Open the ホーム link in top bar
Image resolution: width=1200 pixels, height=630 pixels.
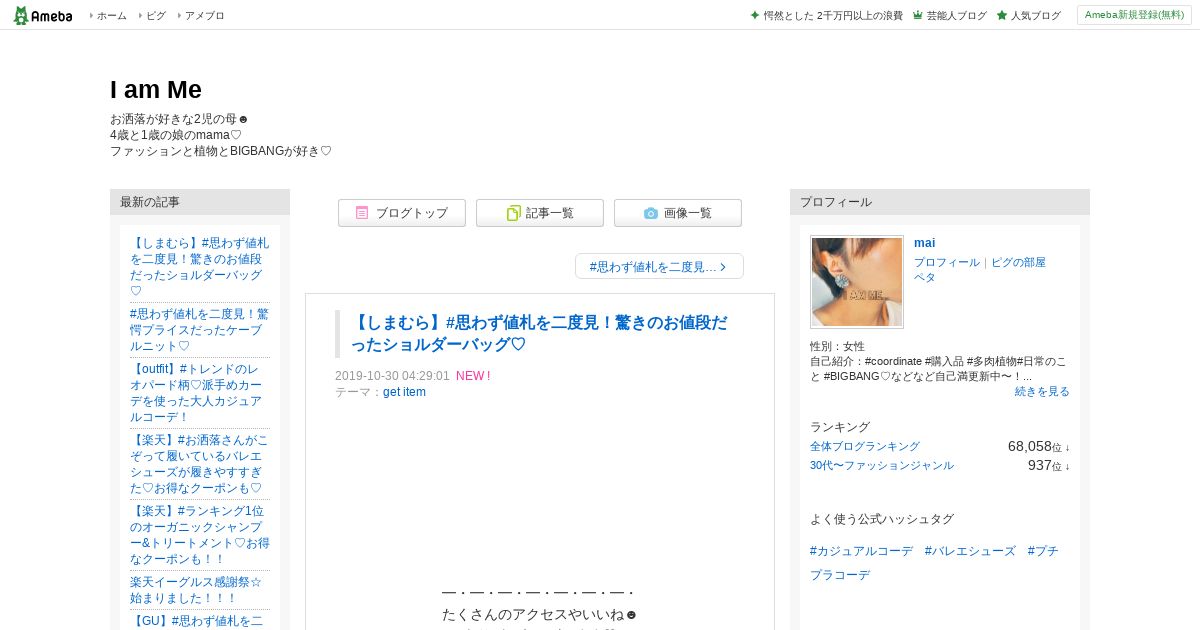pyautogui.click(x=111, y=16)
